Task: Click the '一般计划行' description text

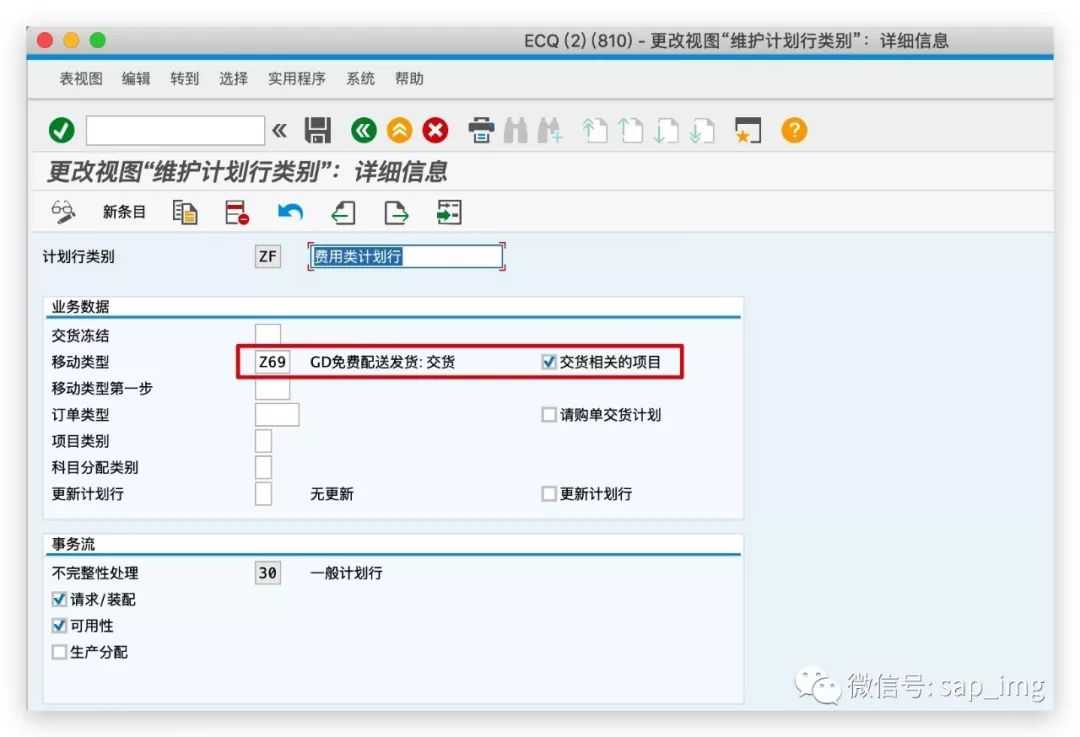Action: [346, 572]
